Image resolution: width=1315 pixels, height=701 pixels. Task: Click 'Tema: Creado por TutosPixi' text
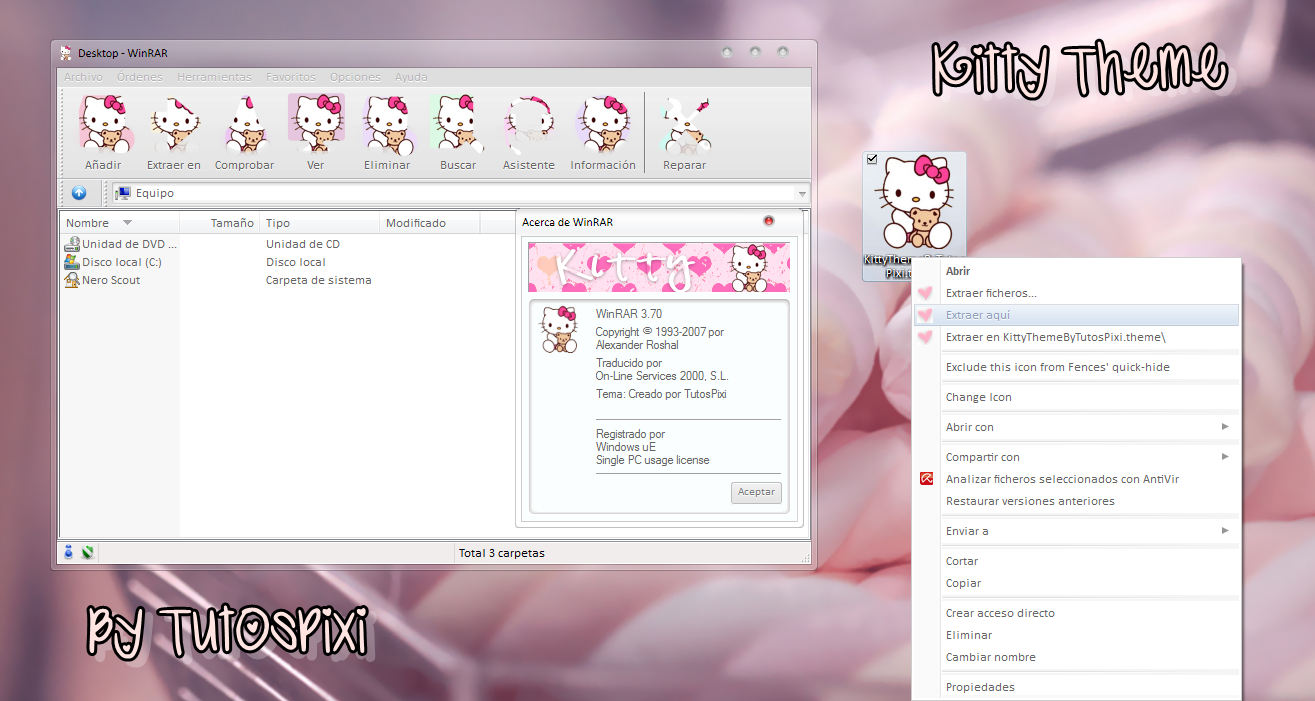pos(661,394)
